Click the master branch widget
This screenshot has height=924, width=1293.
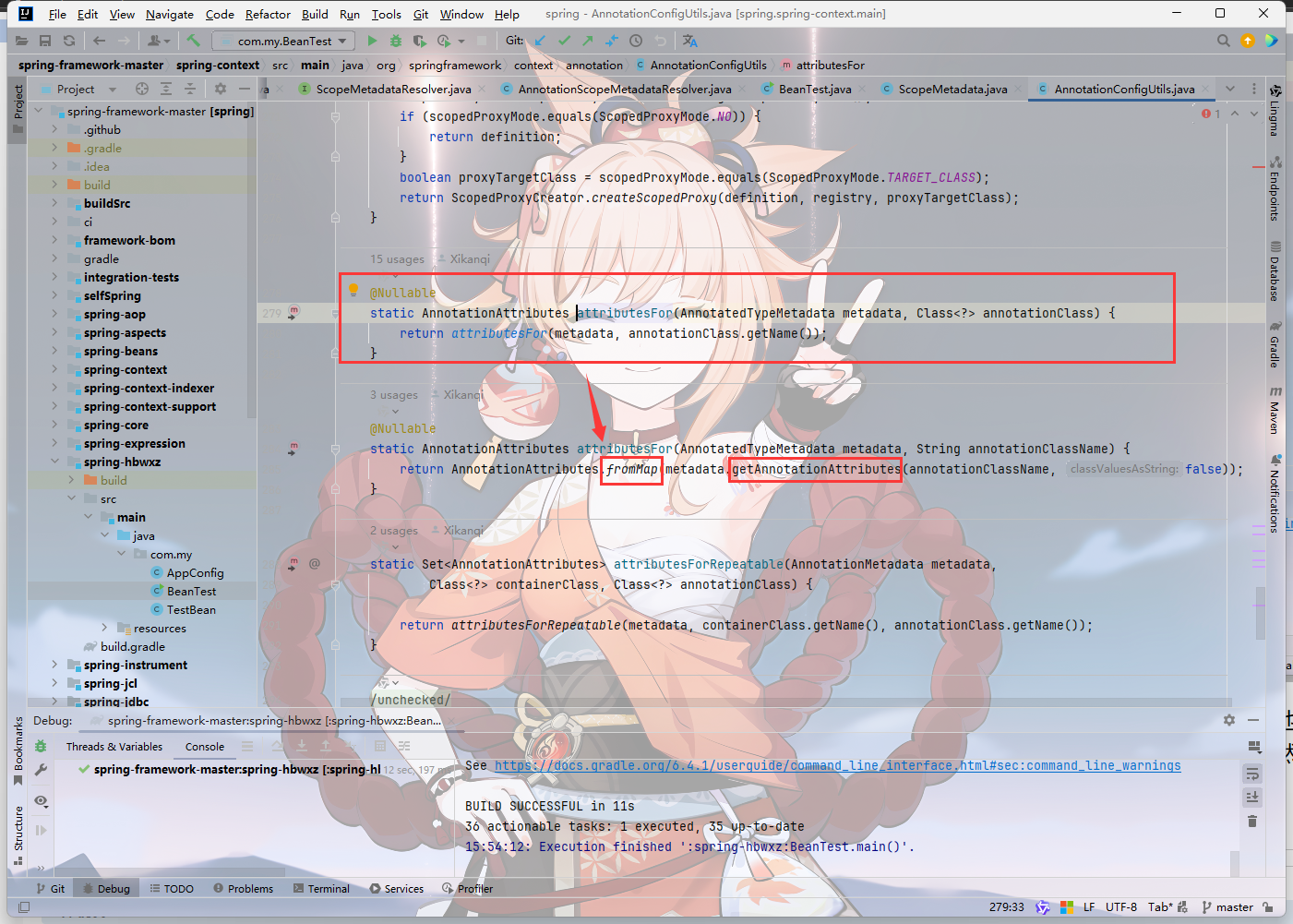[x=1227, y=907]
